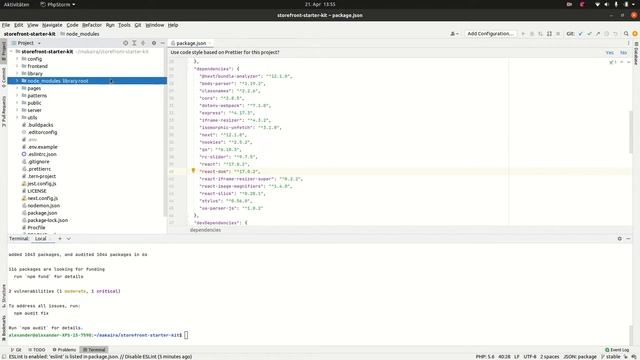
Task: Select the package.json editor tab
Action: point(191,43)
